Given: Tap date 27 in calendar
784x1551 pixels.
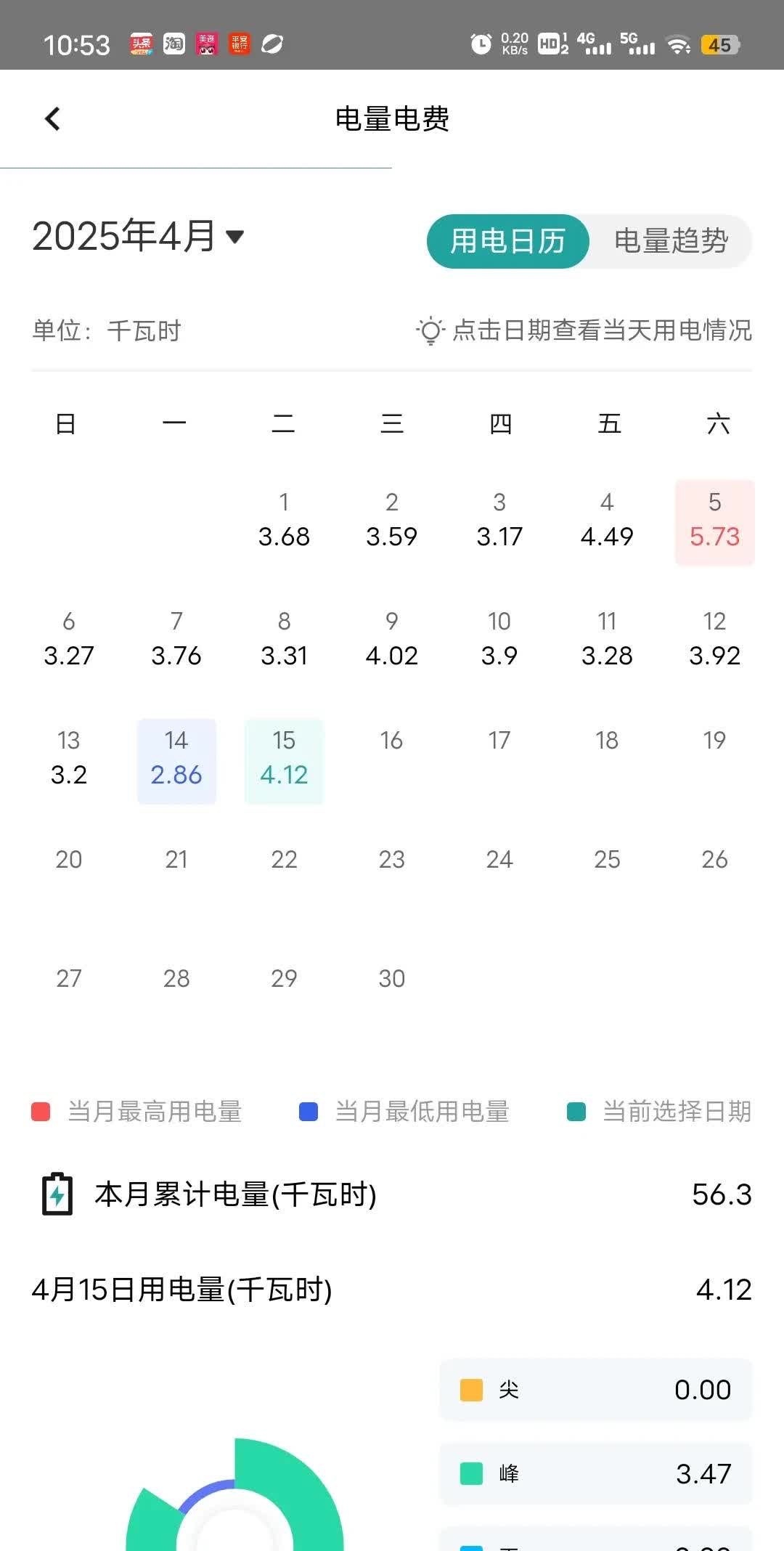Looking at the screenshot, I should click(69, 979).
